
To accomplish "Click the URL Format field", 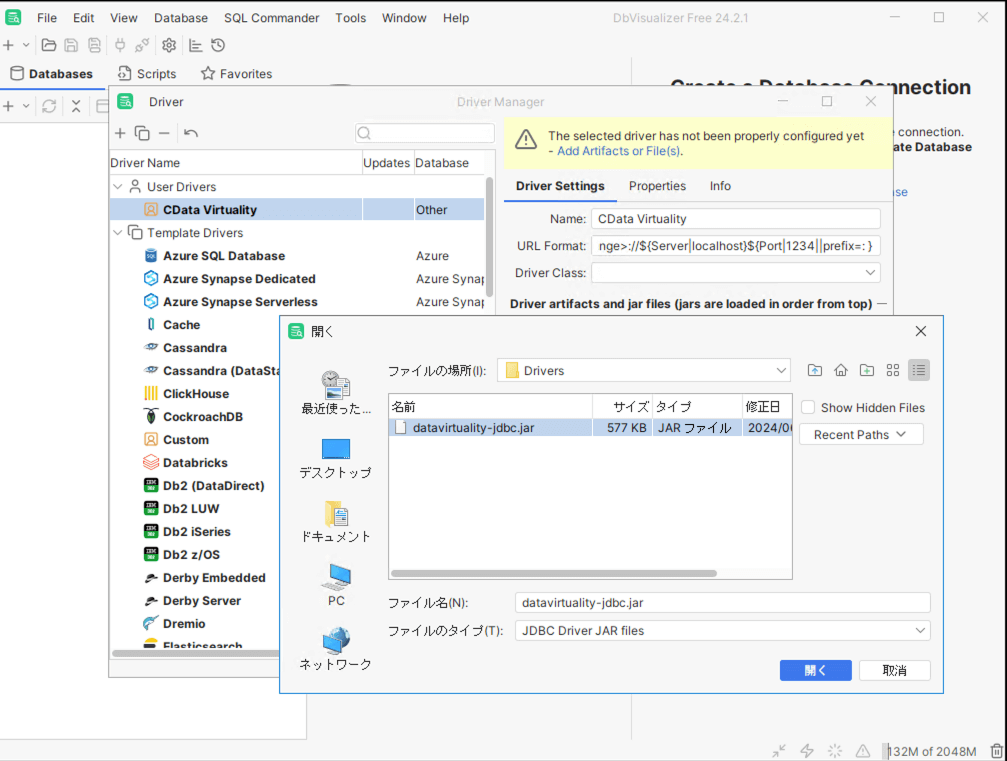I will tap(735, 246).
